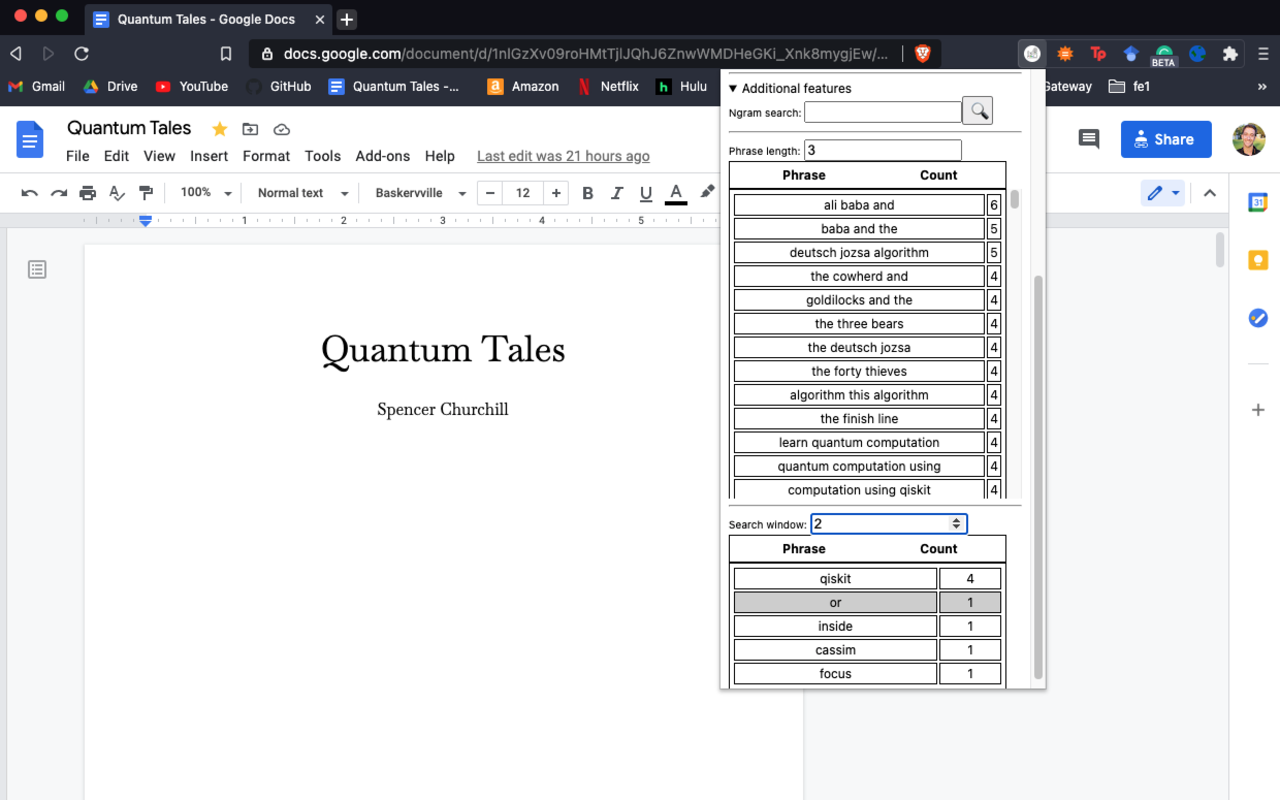Screen dimensions: 1280x800
Task: Show the document outline icon
Action: (x=37, y=269)
